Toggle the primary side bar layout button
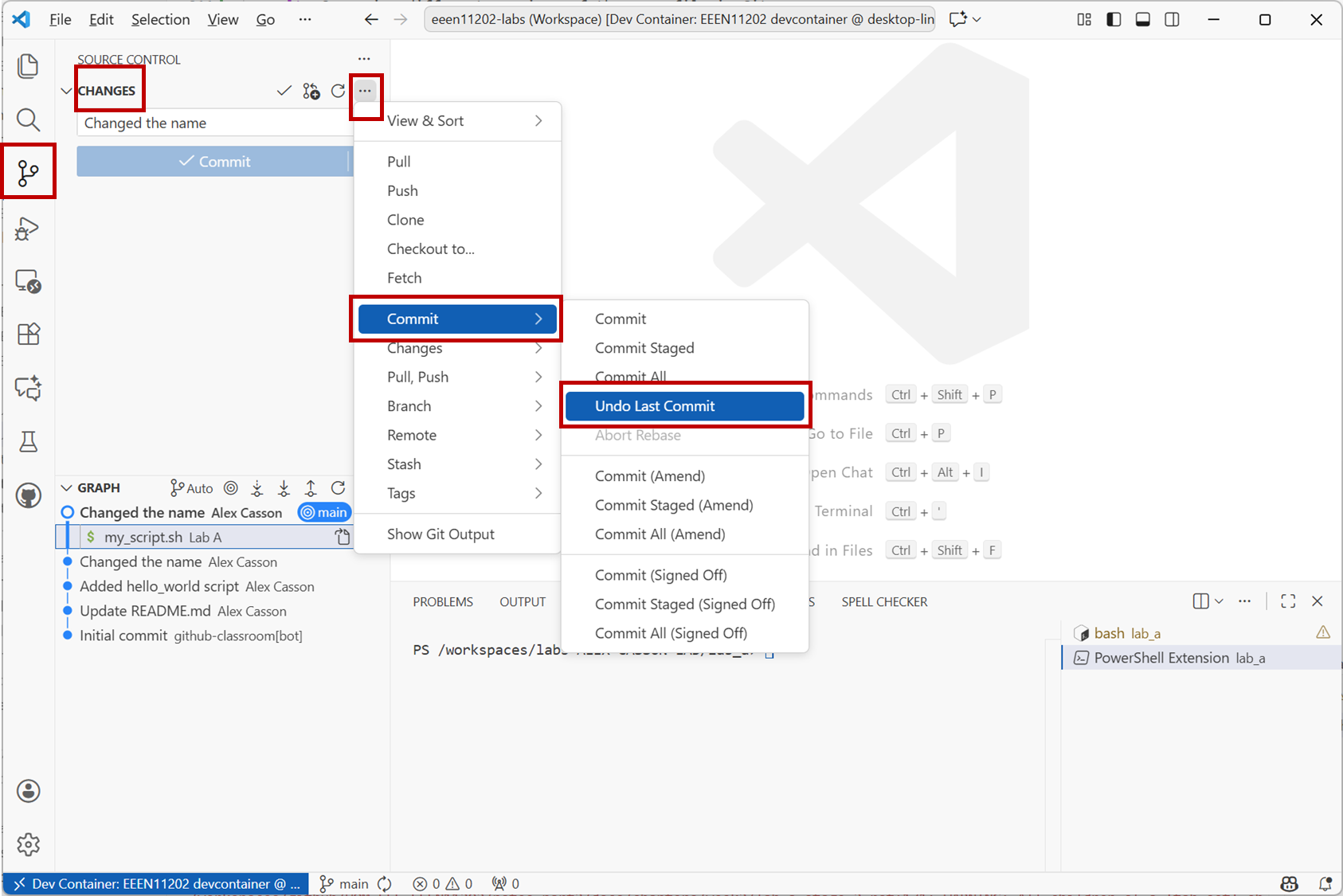The height and width of the screenshot is (896, 1343). 1114,19
